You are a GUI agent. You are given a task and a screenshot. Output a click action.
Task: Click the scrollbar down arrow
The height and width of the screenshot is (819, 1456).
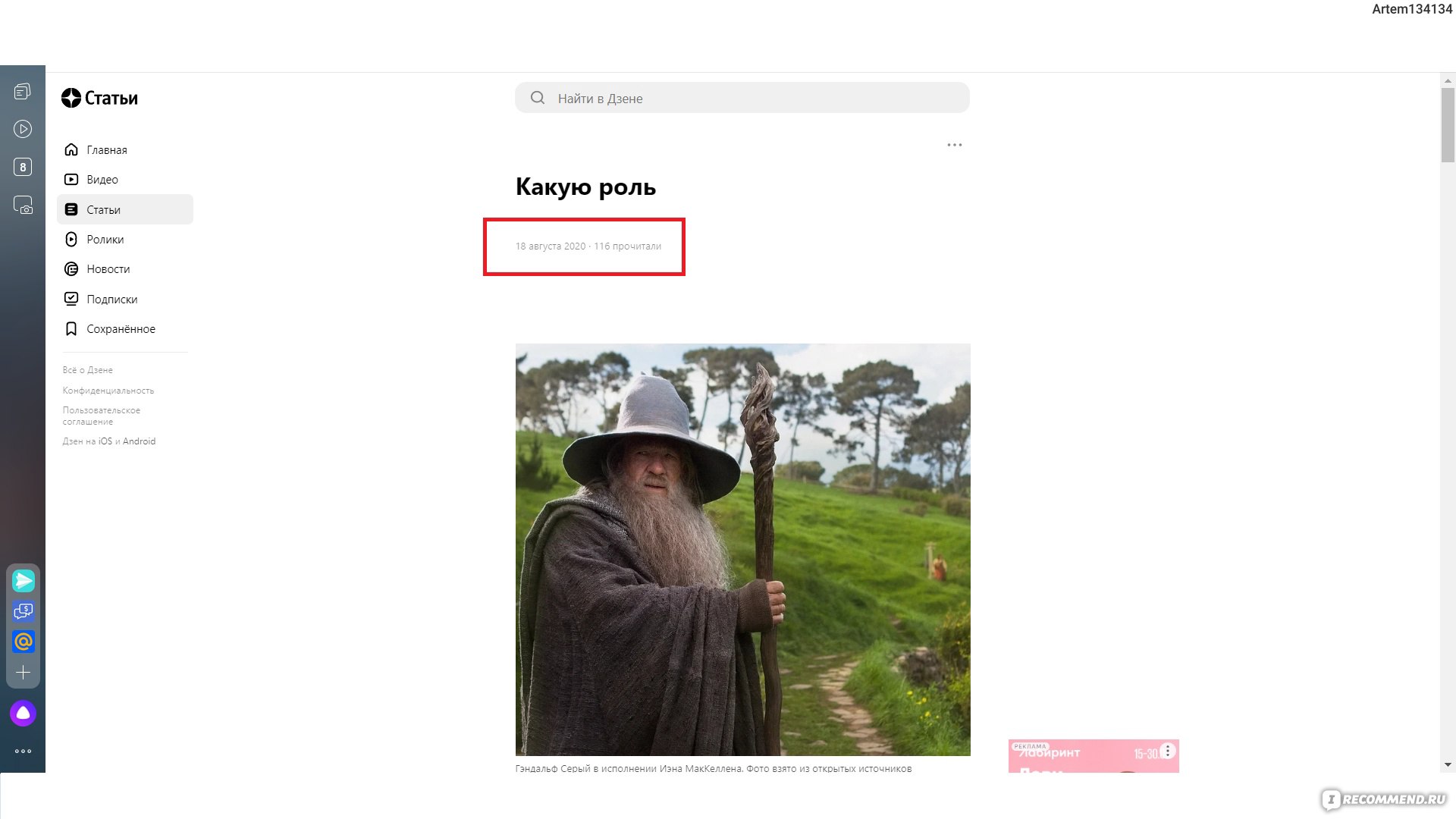click(x=1448, y=765)
